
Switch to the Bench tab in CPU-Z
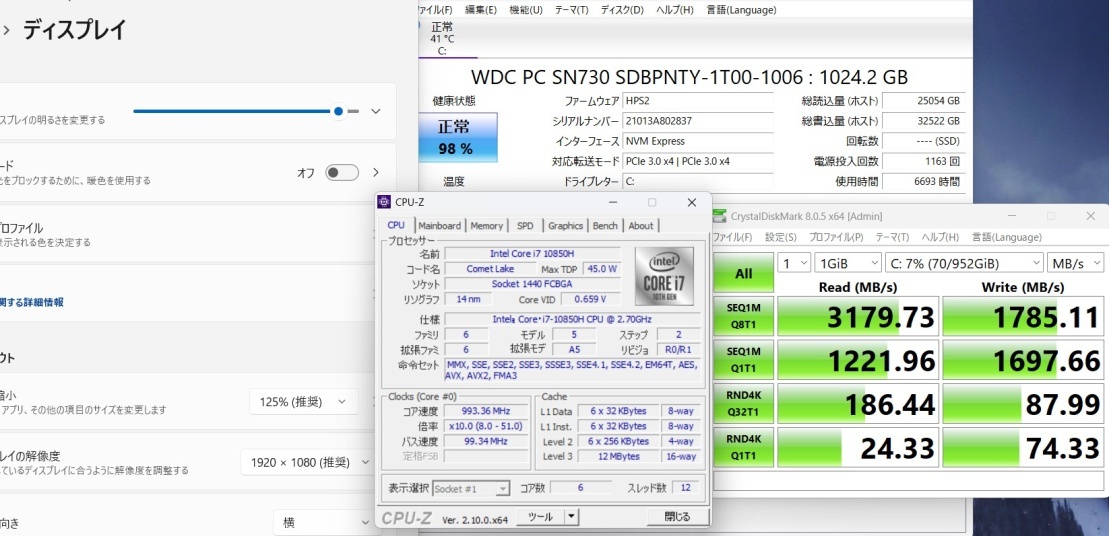click(605, 226)
